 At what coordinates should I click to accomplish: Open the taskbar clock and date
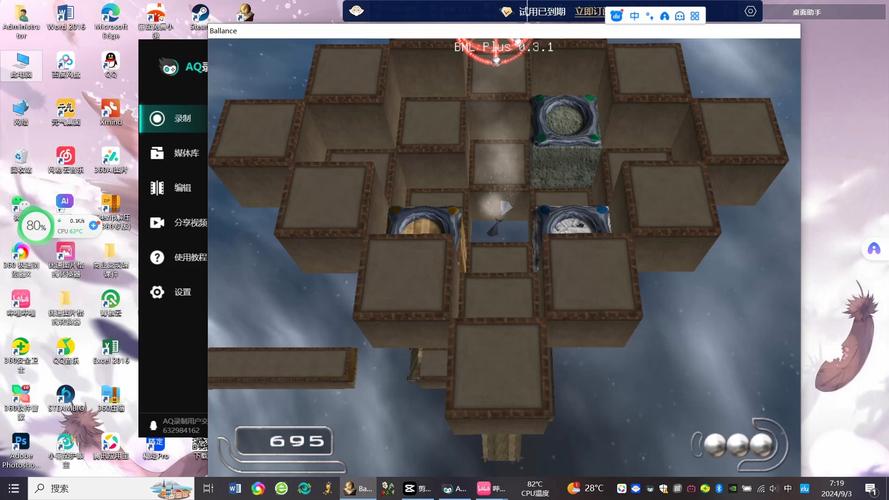836,488
